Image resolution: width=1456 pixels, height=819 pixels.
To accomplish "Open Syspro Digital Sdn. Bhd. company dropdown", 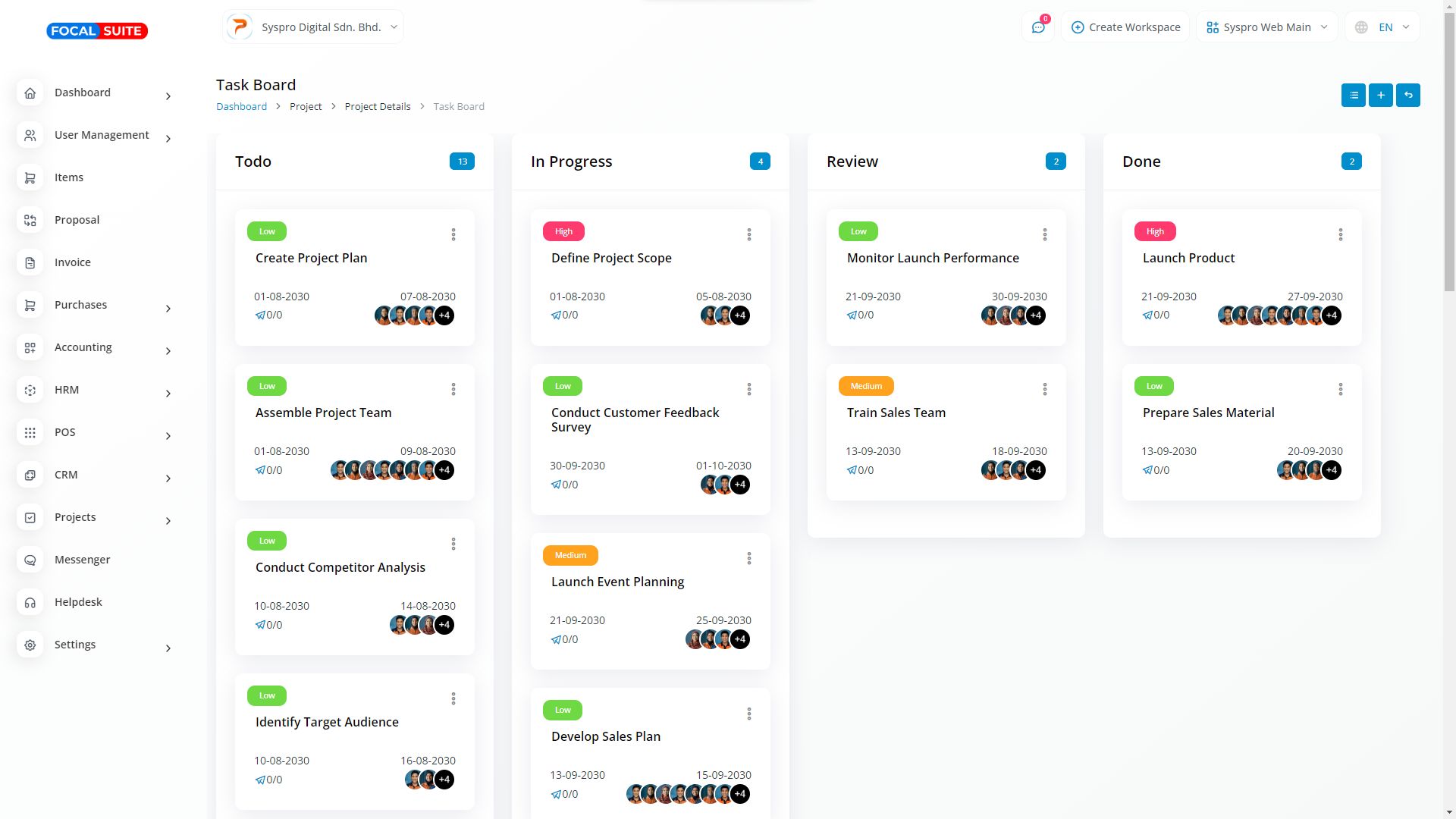I will (313, 27).
